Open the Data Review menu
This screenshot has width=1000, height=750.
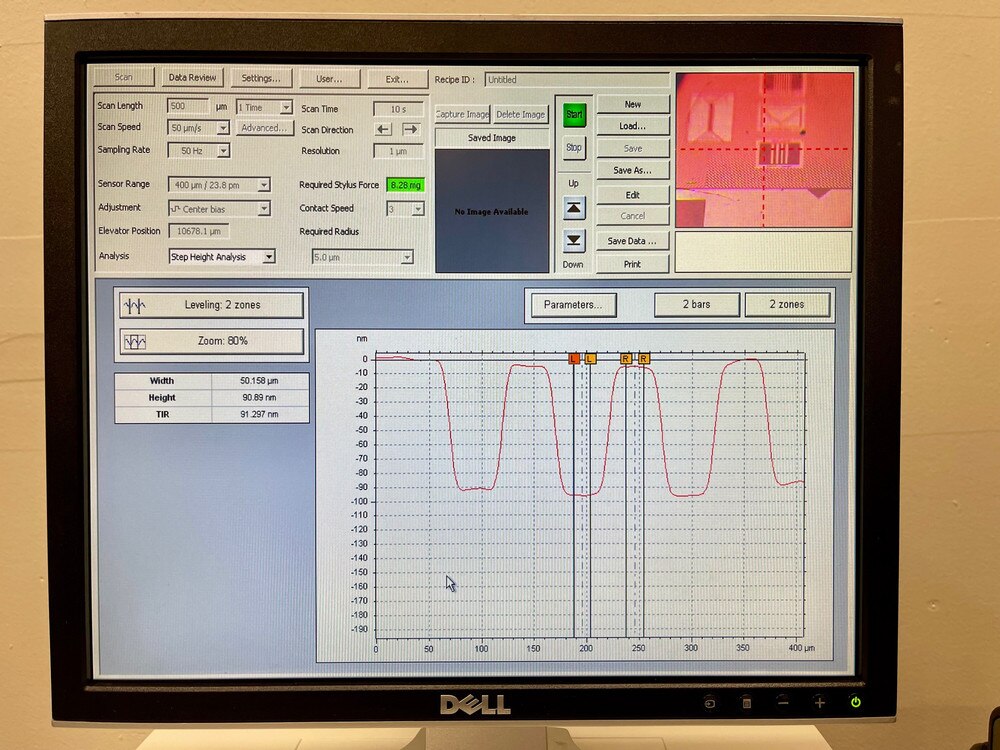coord(192,78)
